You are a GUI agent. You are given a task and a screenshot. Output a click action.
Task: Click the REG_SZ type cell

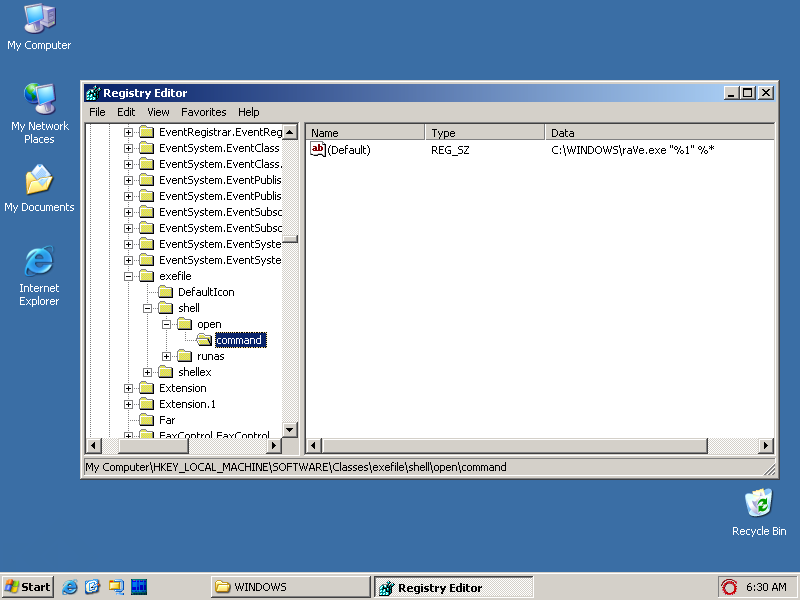click(450, 150)
